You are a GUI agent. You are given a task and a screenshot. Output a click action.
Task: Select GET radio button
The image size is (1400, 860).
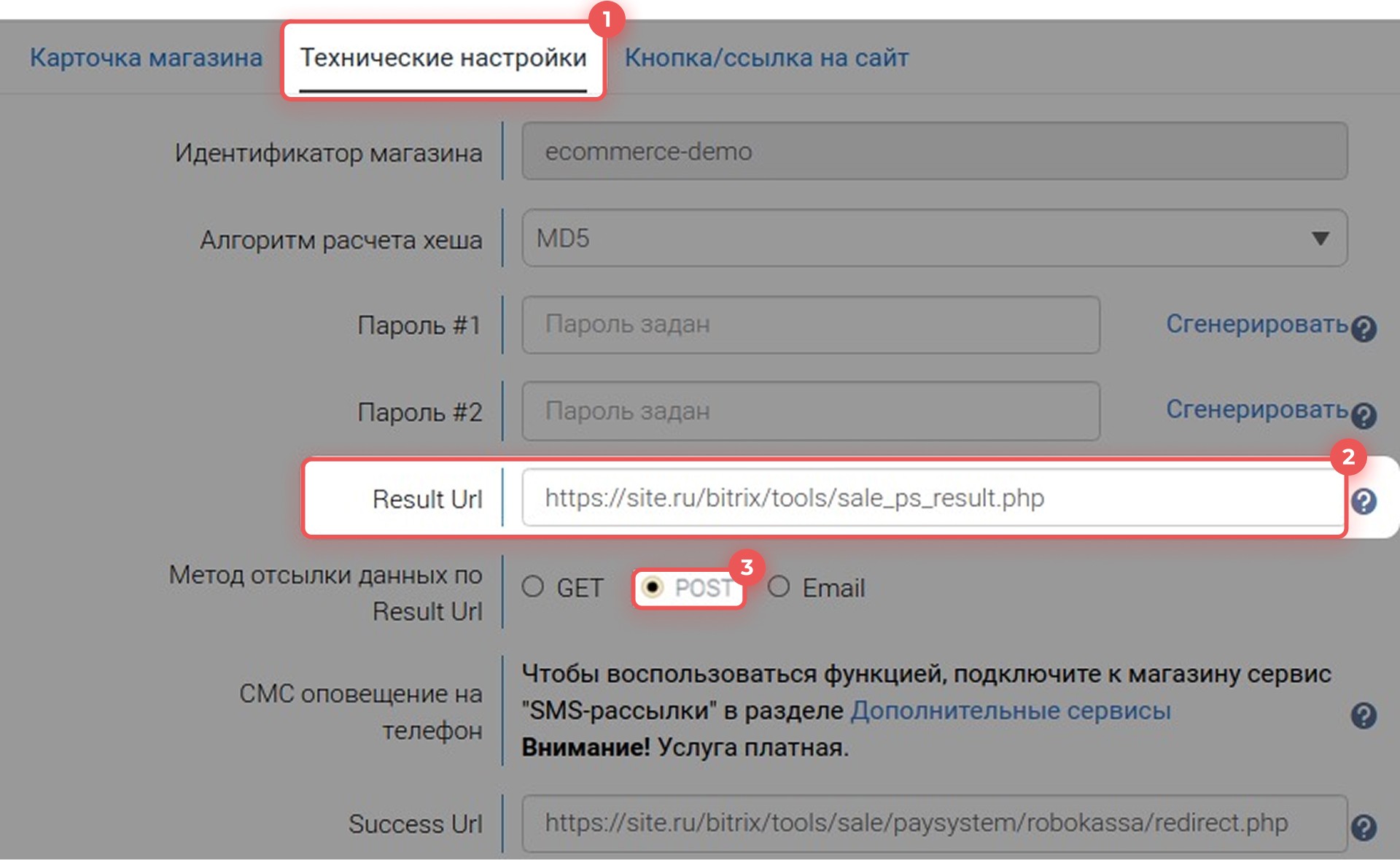[x=533, y=586]
